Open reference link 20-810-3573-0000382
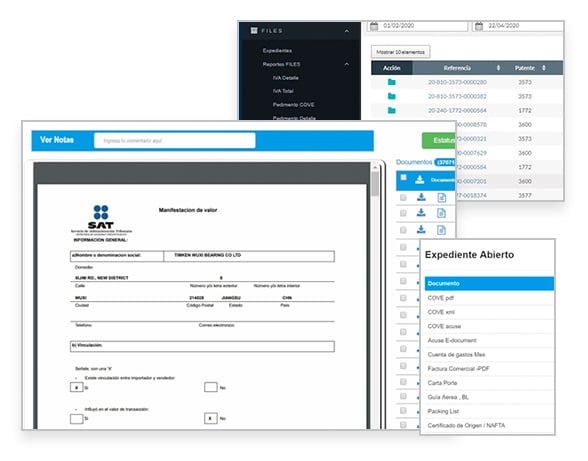 (457, 96)
